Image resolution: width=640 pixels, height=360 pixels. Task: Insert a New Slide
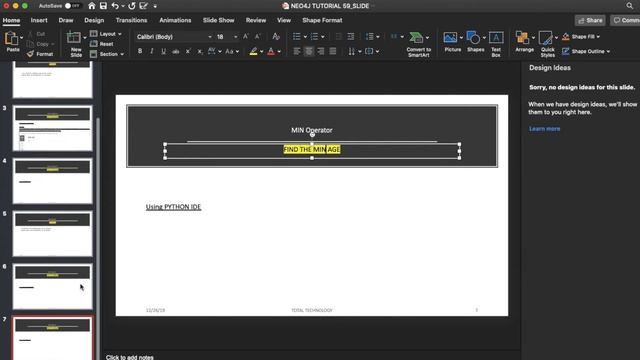(76, 44)
